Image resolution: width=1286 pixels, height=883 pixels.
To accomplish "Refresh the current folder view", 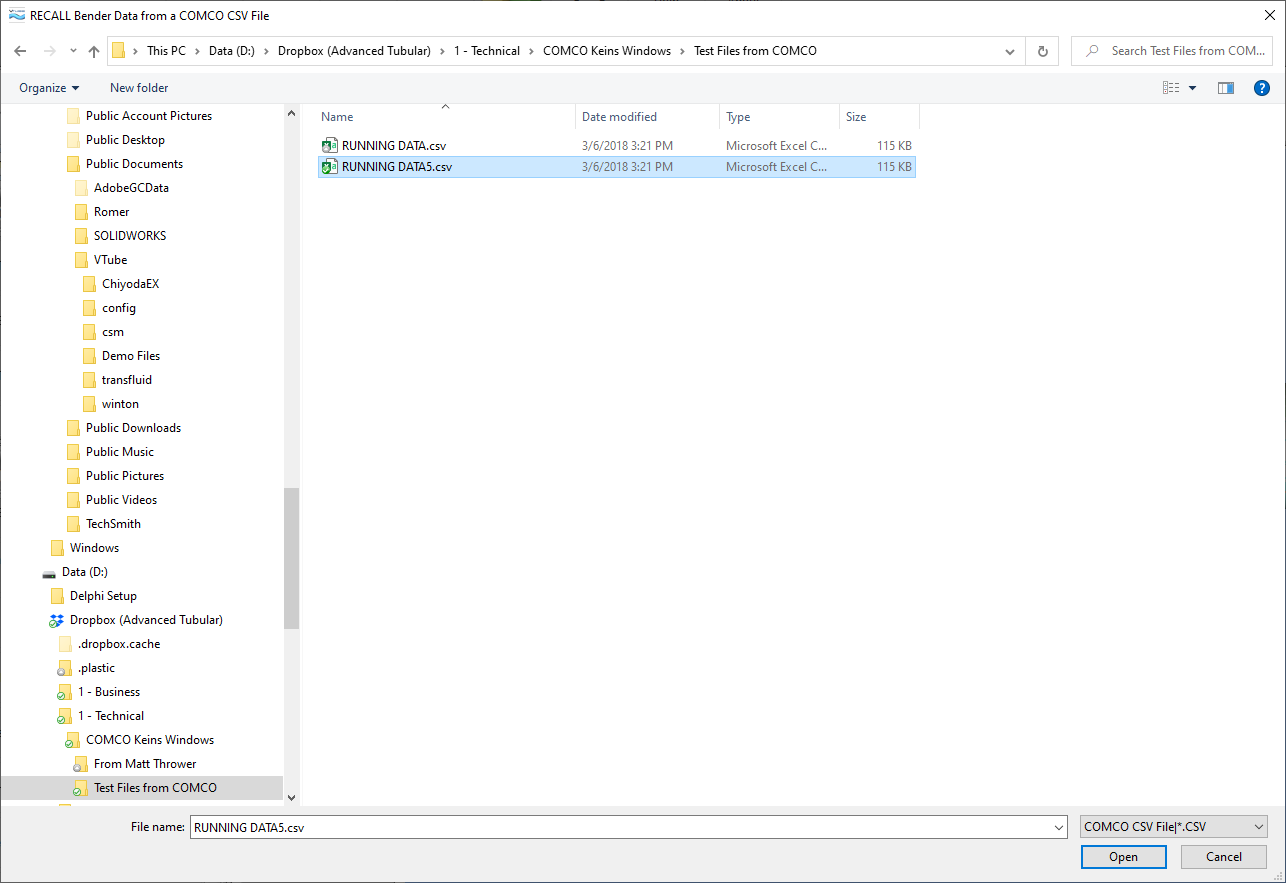I will (1043, 51).
